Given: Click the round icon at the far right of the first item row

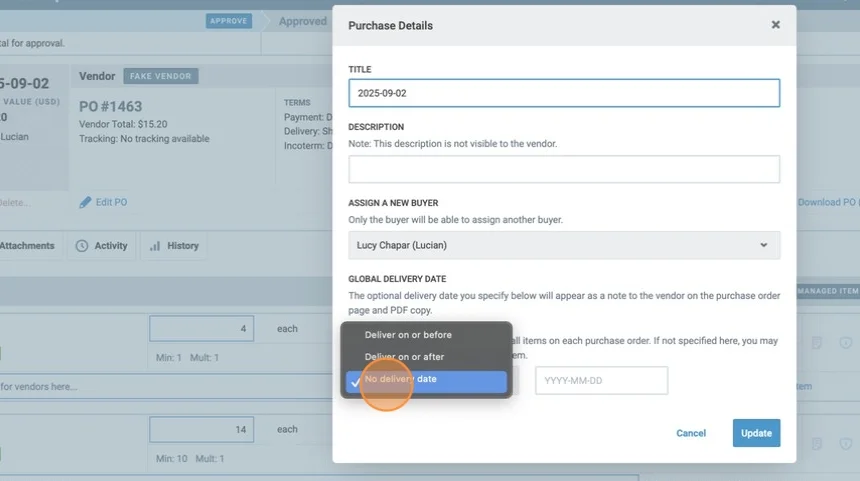Looking at the screenshot, I should 845,343.
